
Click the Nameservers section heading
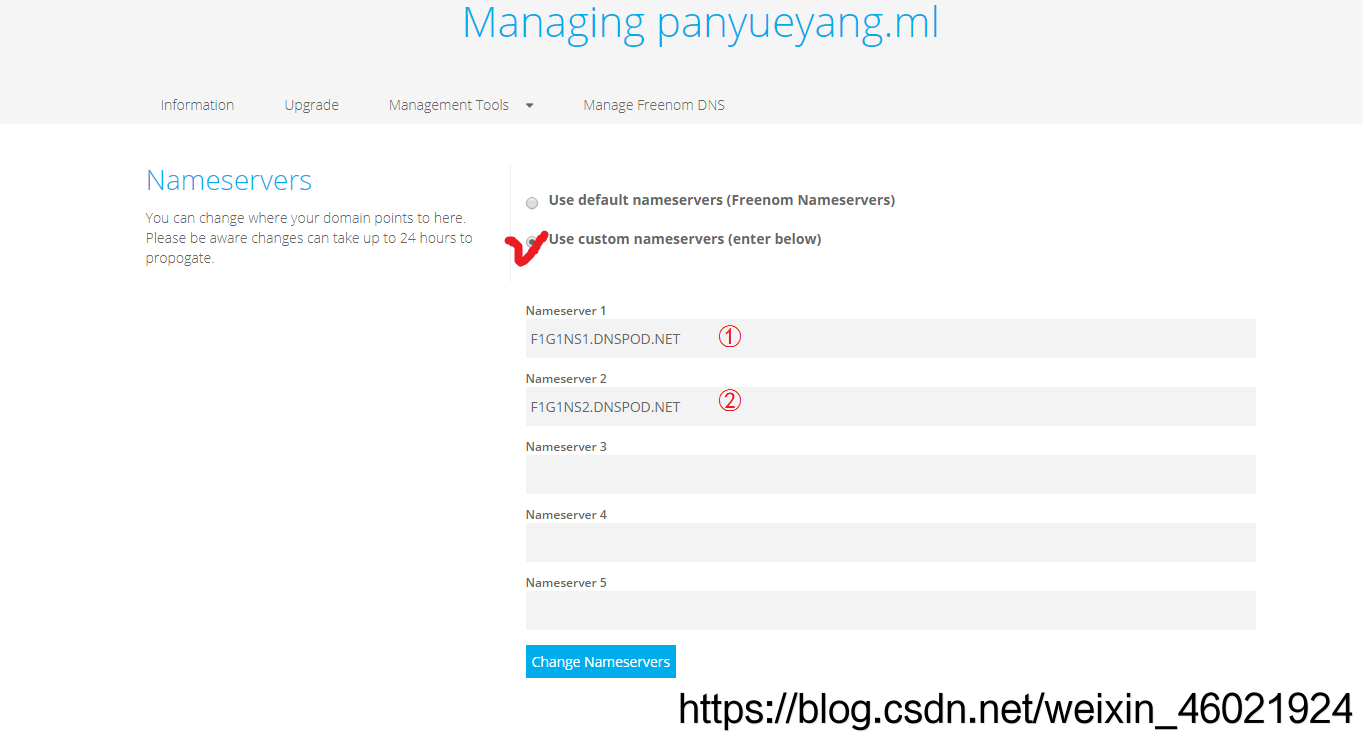229,180
